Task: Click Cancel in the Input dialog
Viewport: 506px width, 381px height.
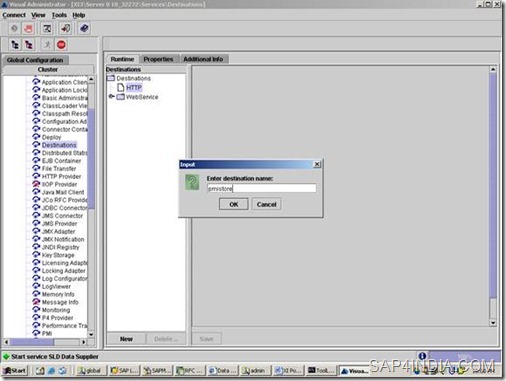Action: point(266,204)
